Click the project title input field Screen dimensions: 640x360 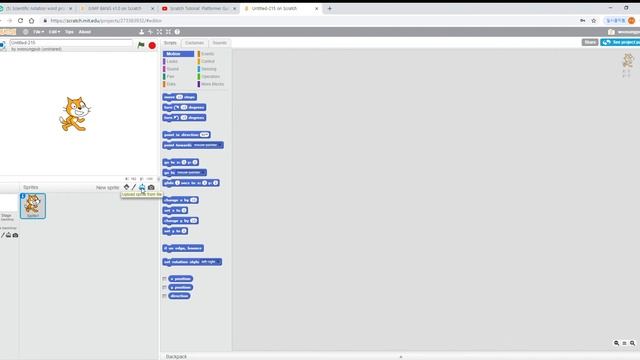pos(71,42)
